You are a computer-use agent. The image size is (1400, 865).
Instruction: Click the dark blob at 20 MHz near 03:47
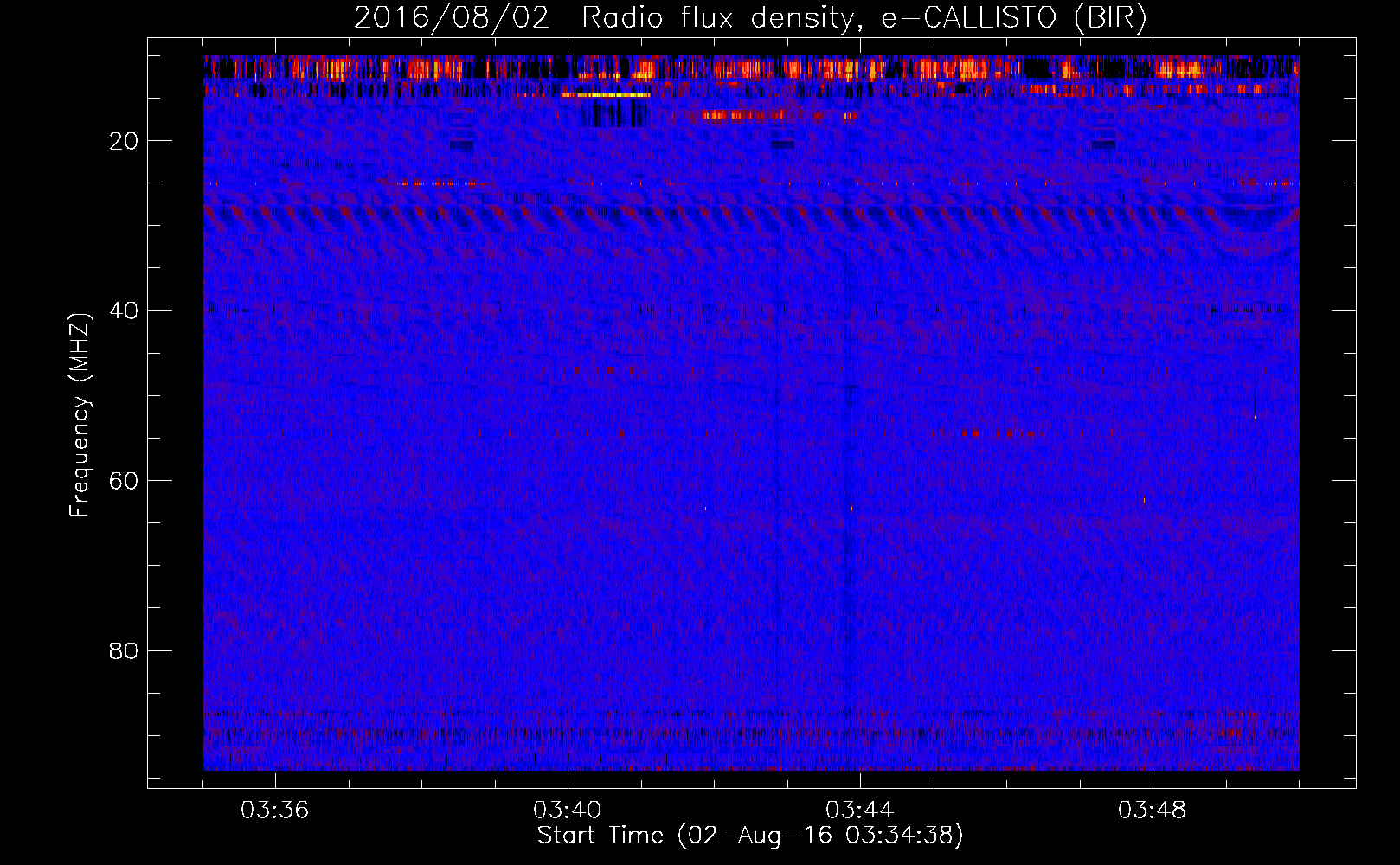click(1103, 141)
